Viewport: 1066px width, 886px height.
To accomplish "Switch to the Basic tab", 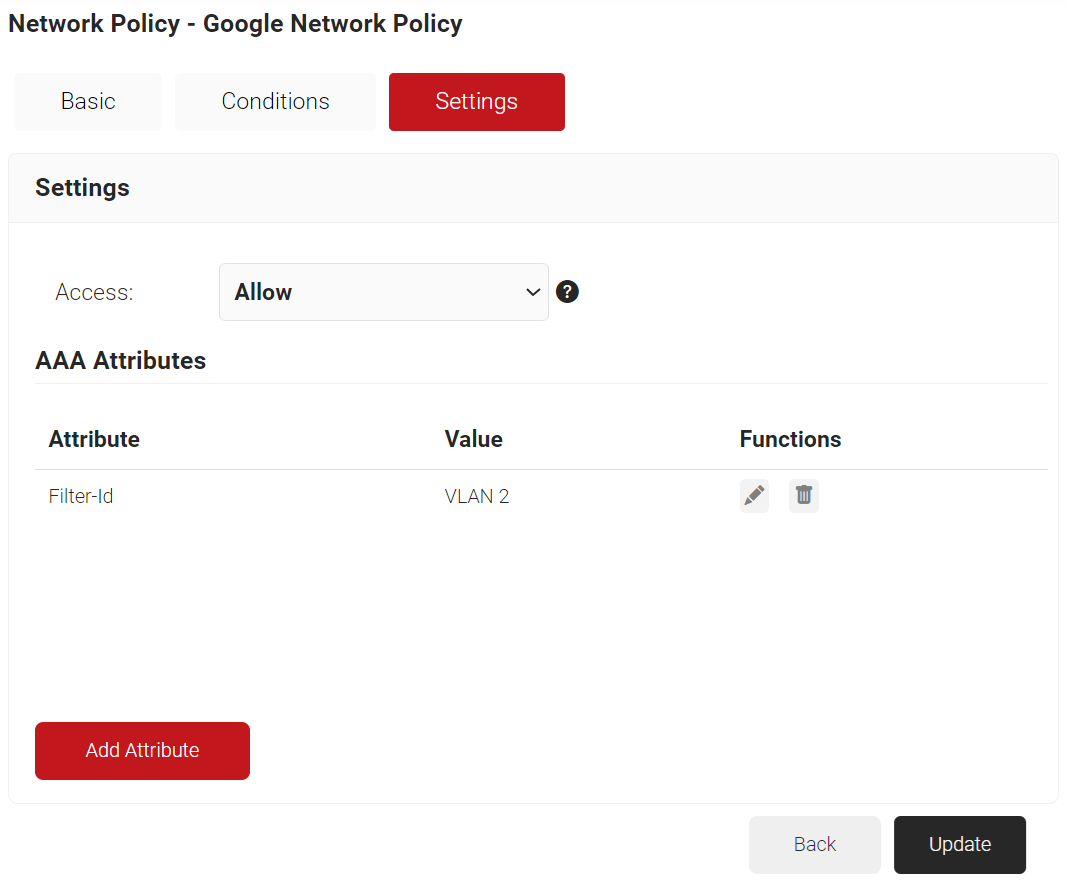I will [x=88, y=102].
